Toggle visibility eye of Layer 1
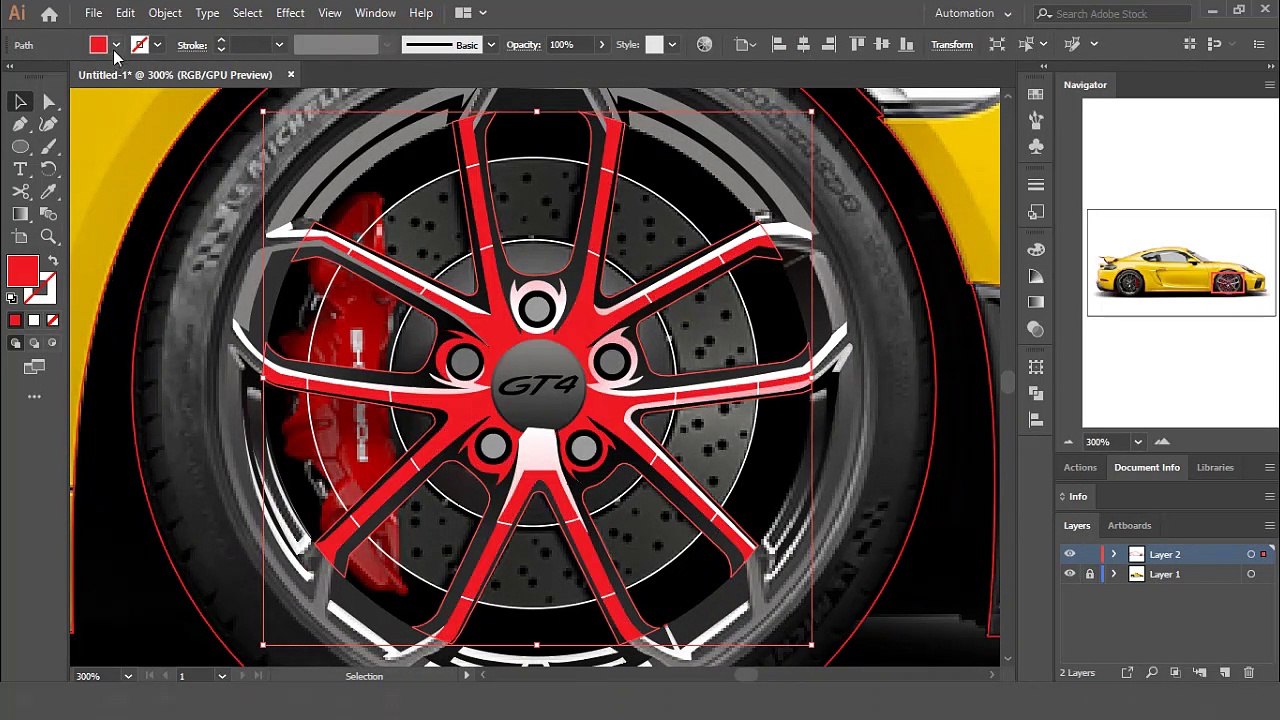1280x720 pixels. click(1070, 574)
